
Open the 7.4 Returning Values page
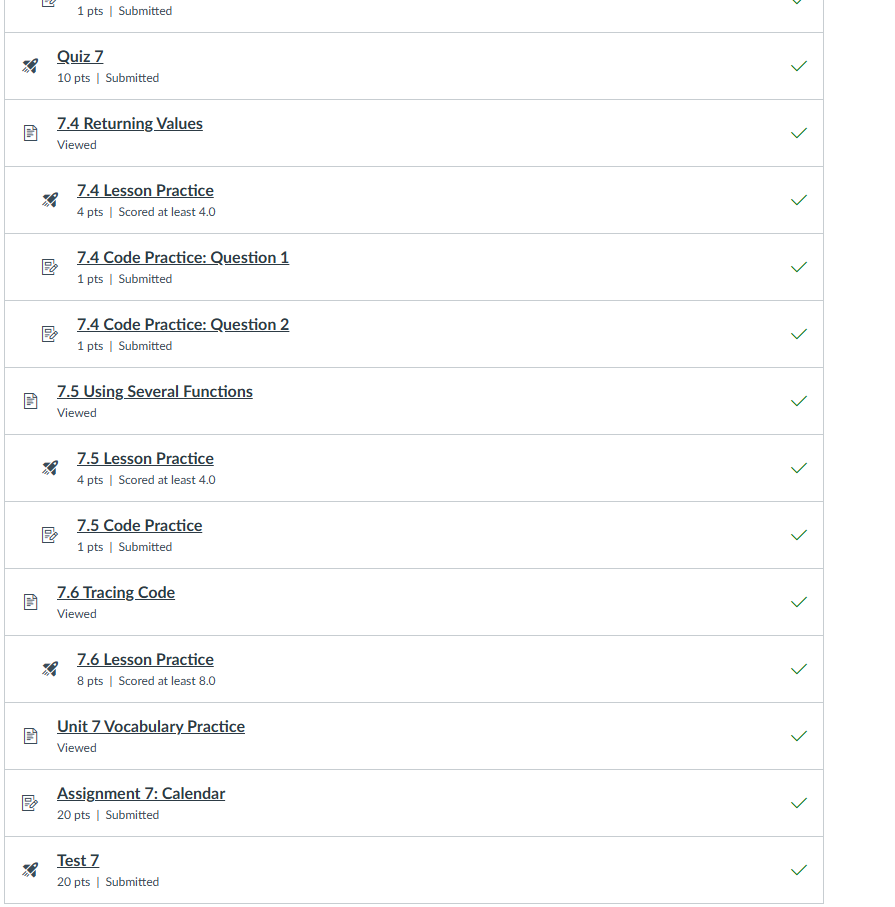130,124
